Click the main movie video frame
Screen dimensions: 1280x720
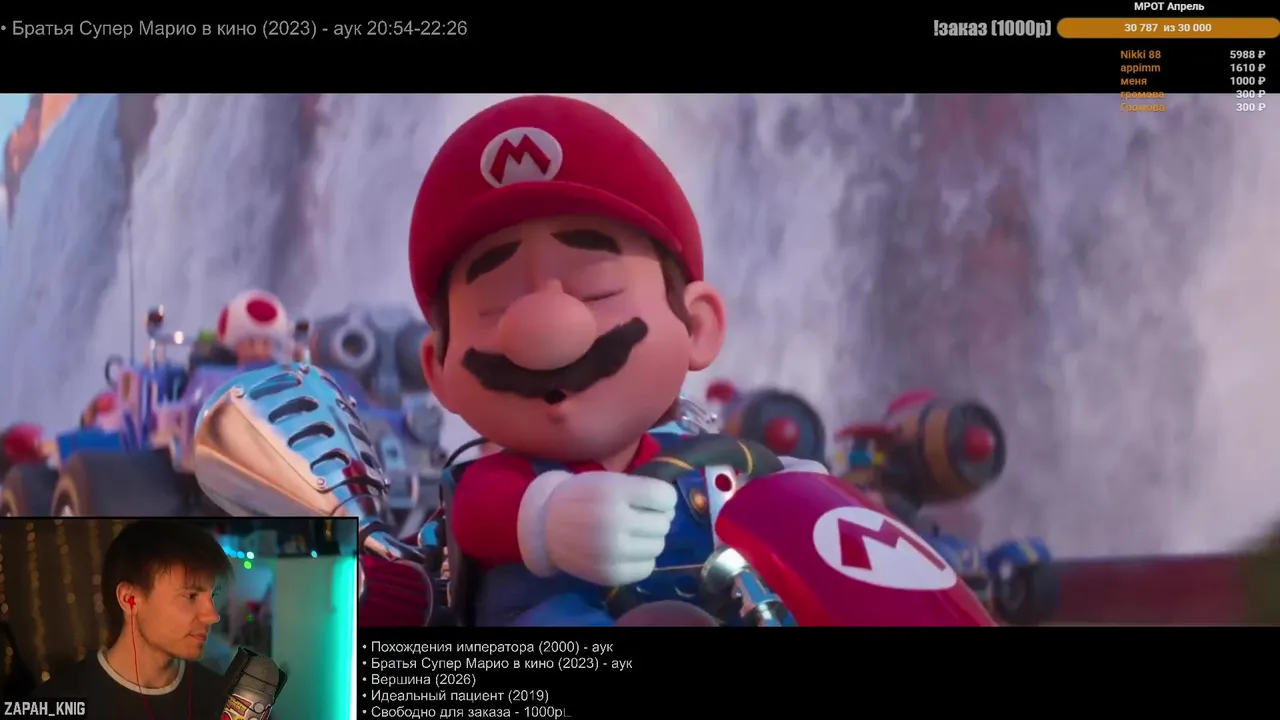[640, 360]
